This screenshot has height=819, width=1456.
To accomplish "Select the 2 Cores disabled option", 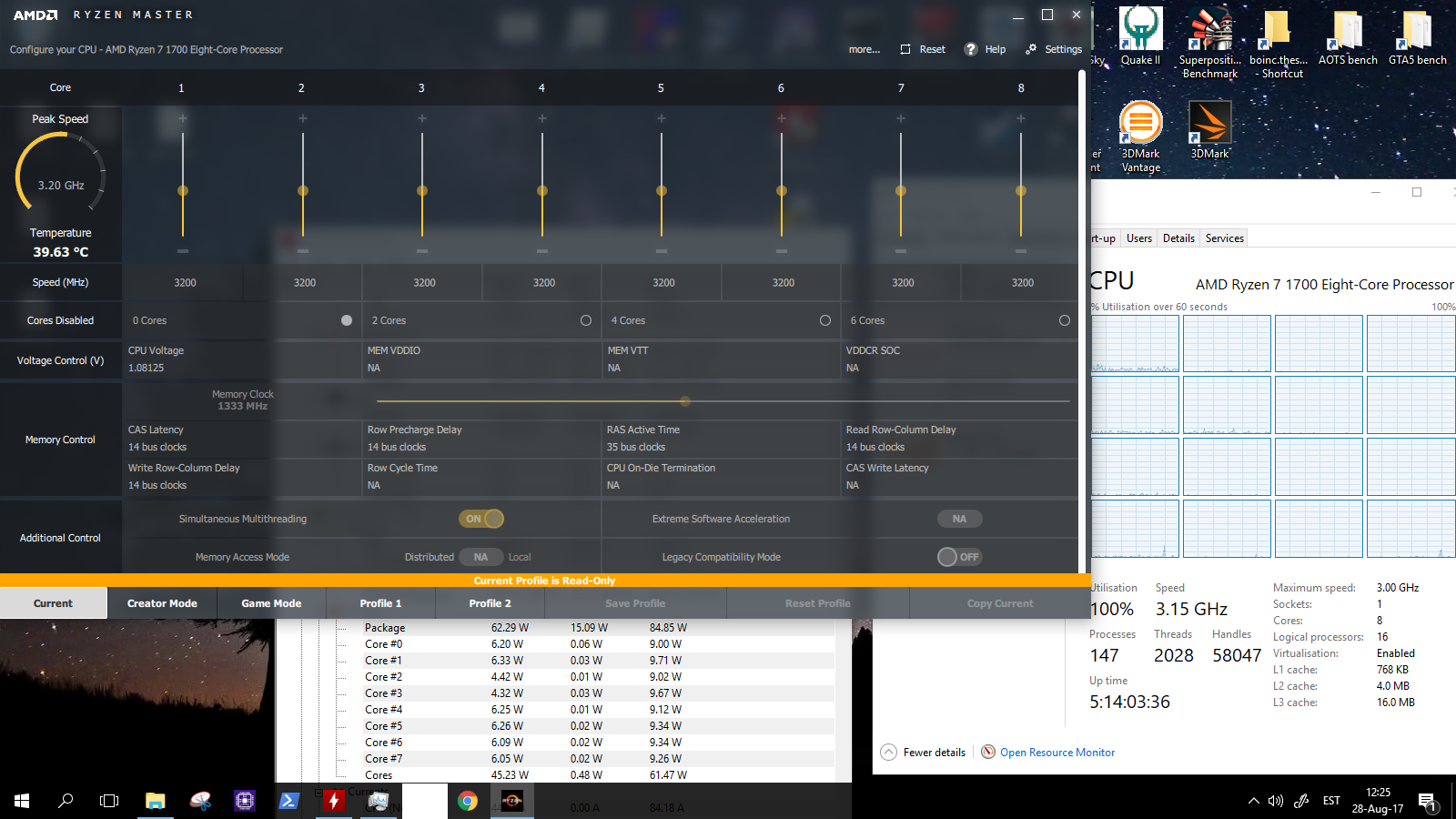I will (x=586, y=320).
